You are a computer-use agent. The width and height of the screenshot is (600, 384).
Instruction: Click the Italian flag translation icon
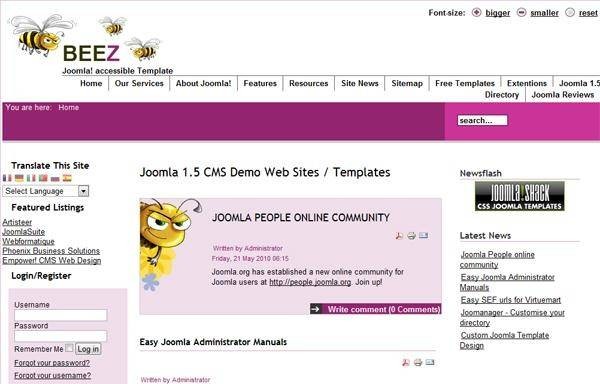[31, 178]
